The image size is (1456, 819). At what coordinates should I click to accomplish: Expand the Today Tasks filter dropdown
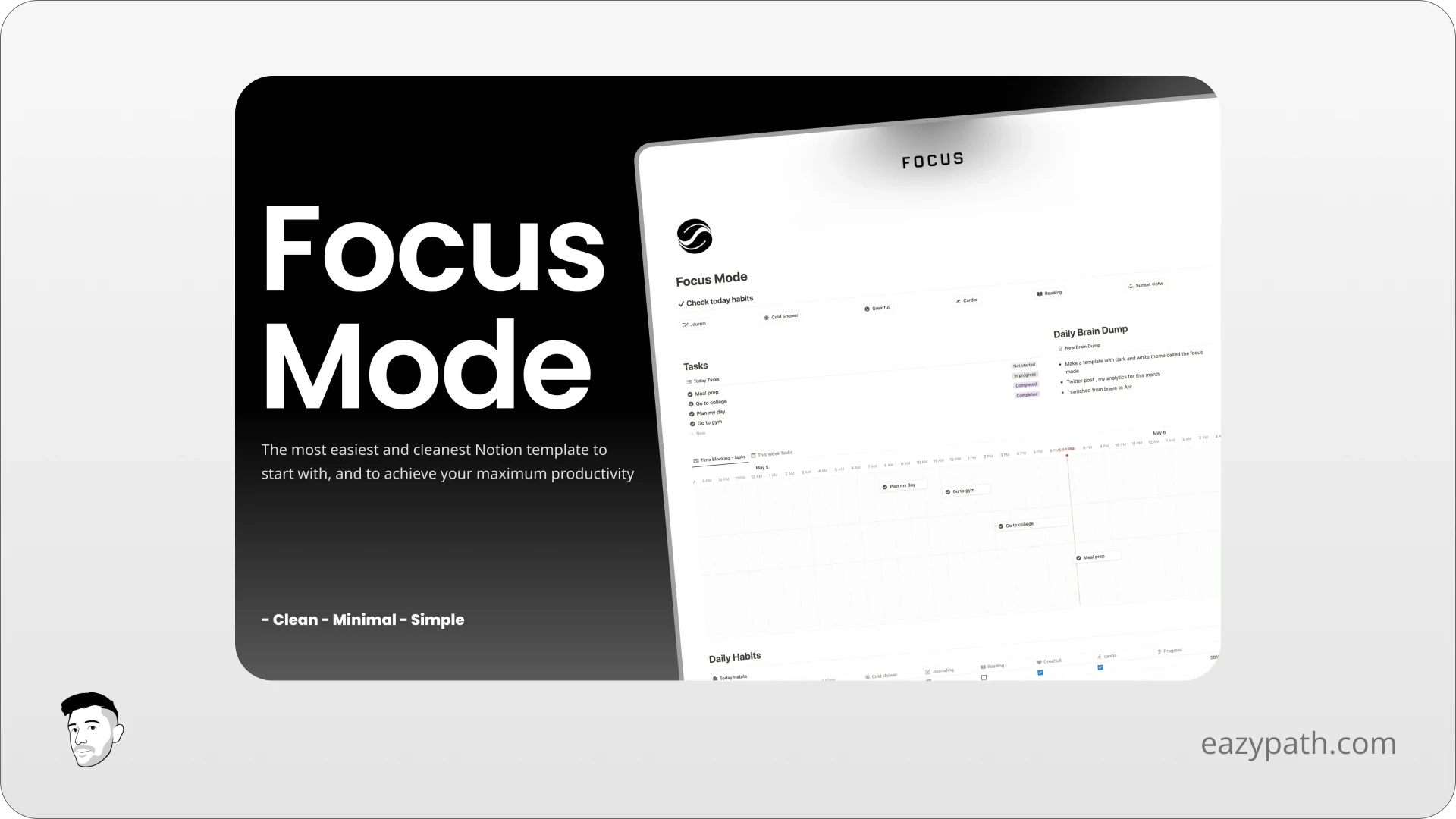pos(705,381)
